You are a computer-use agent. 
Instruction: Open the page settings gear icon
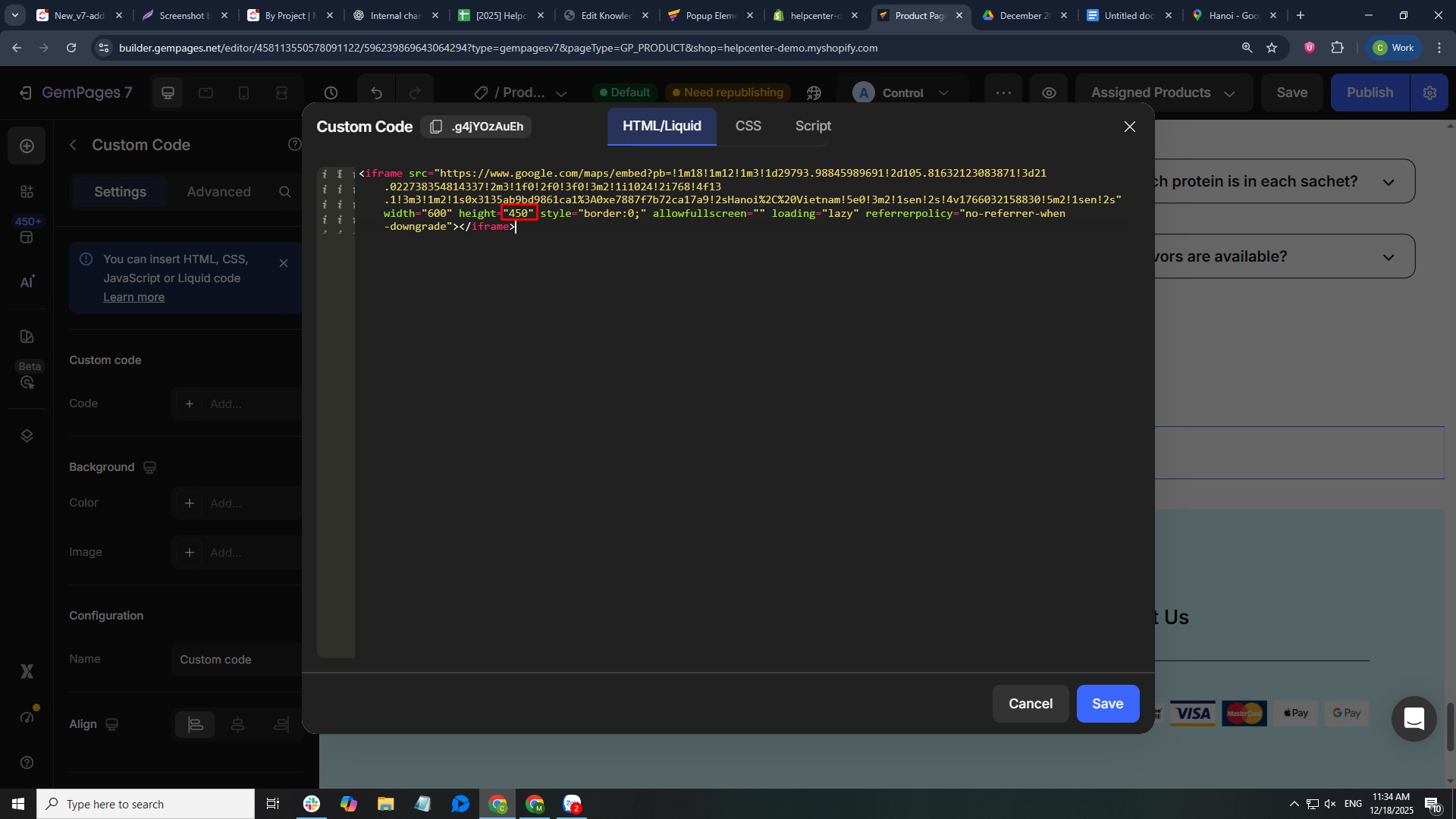(1429, 93)
